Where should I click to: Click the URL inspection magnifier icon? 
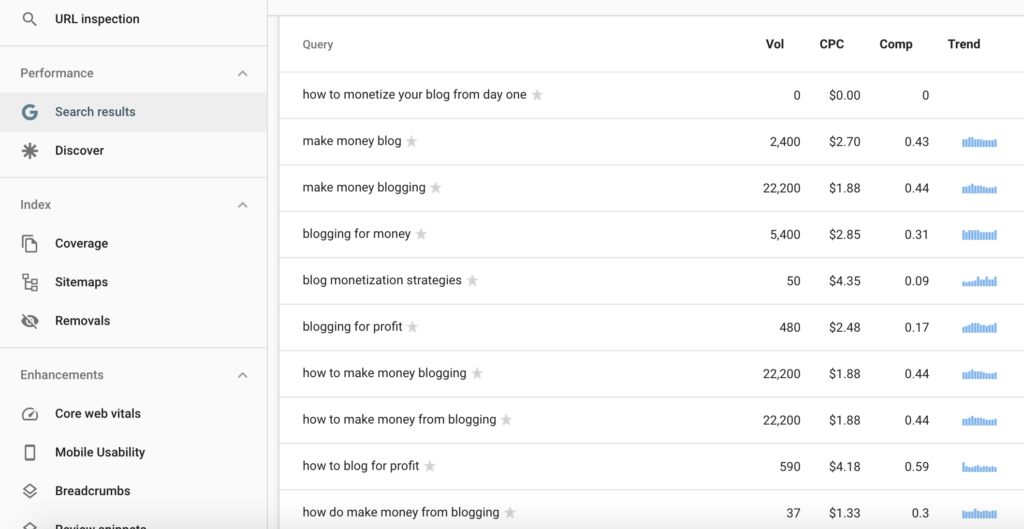point(30,19)
